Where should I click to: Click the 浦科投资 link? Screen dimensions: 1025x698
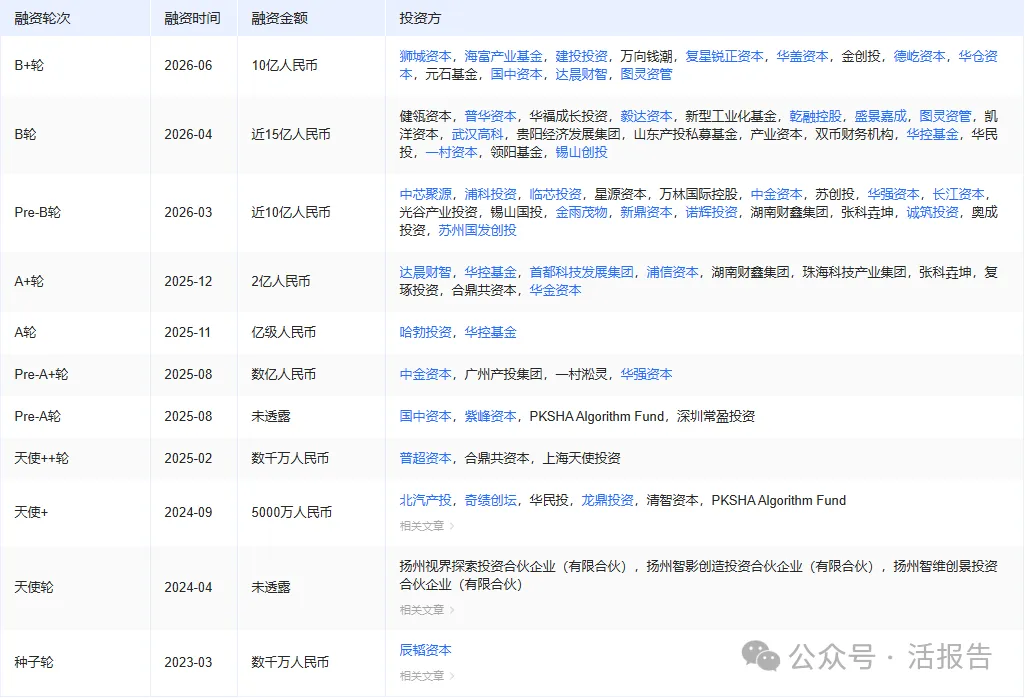[x=490, y=194]
